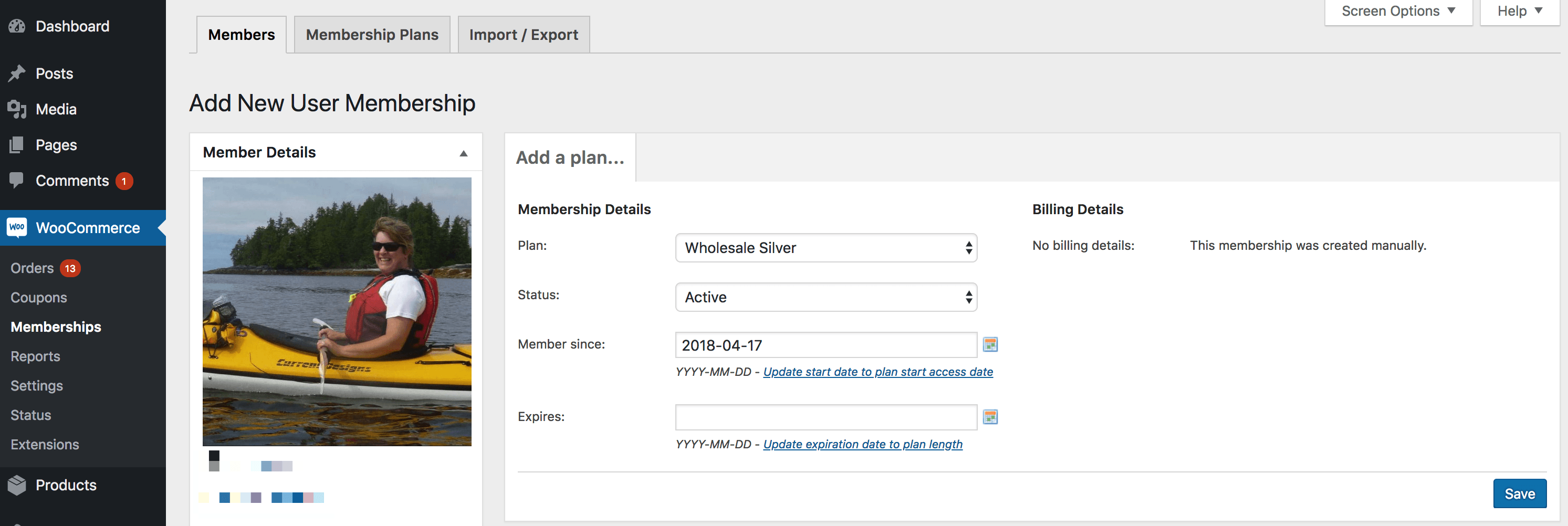This screenshot has height=526, width=1568.
Task: Click inside the empty Expires date field
Action: click(x=825, y=417)
